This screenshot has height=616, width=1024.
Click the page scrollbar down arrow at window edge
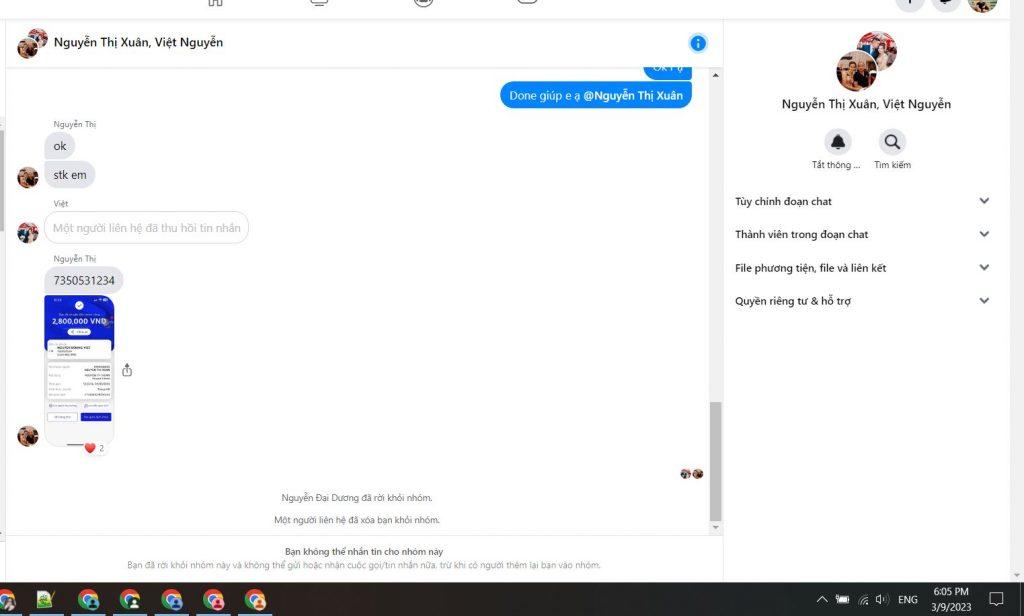coord(1017,575)
